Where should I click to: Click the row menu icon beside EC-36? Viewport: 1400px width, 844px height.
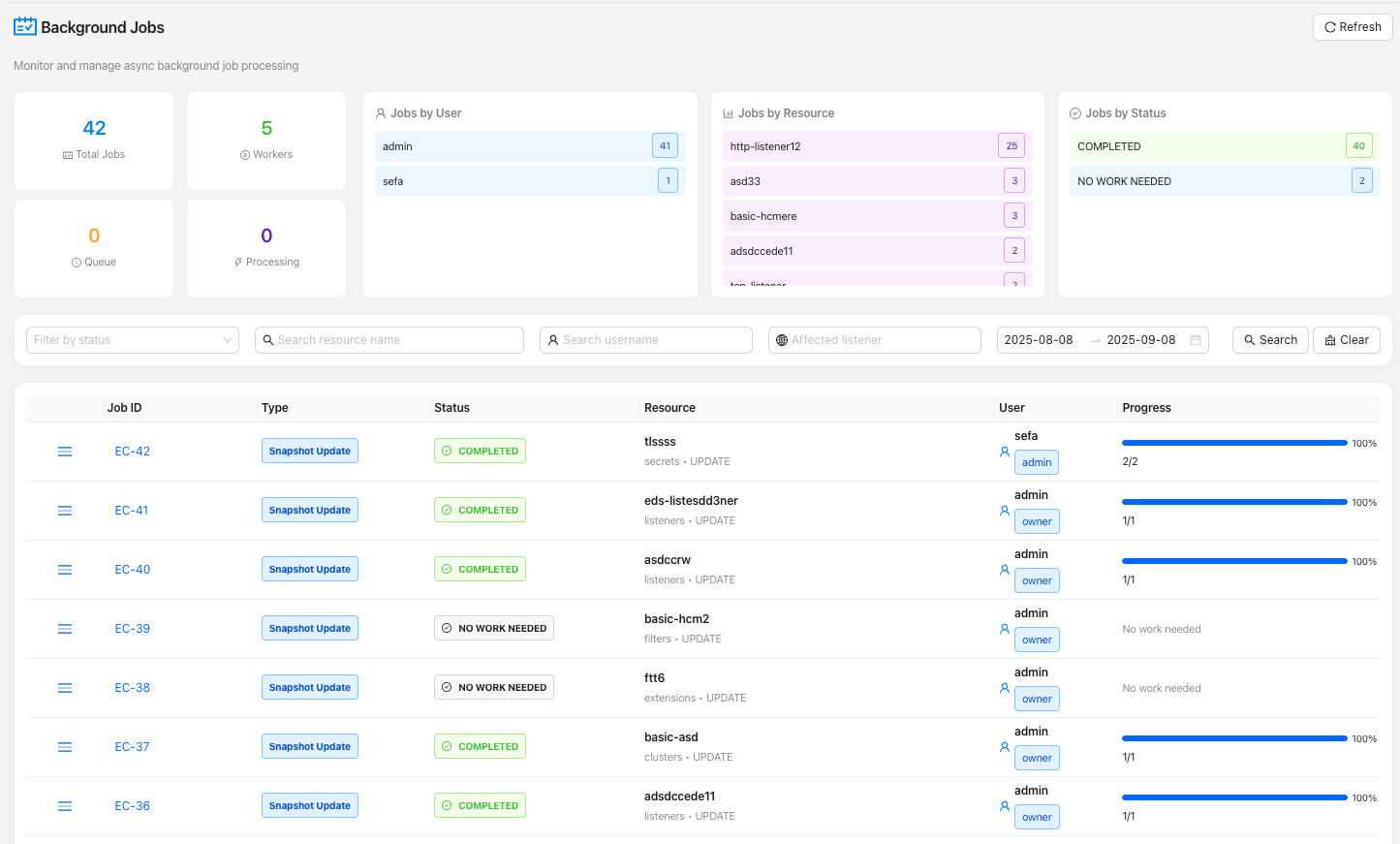tap(65, 806)
